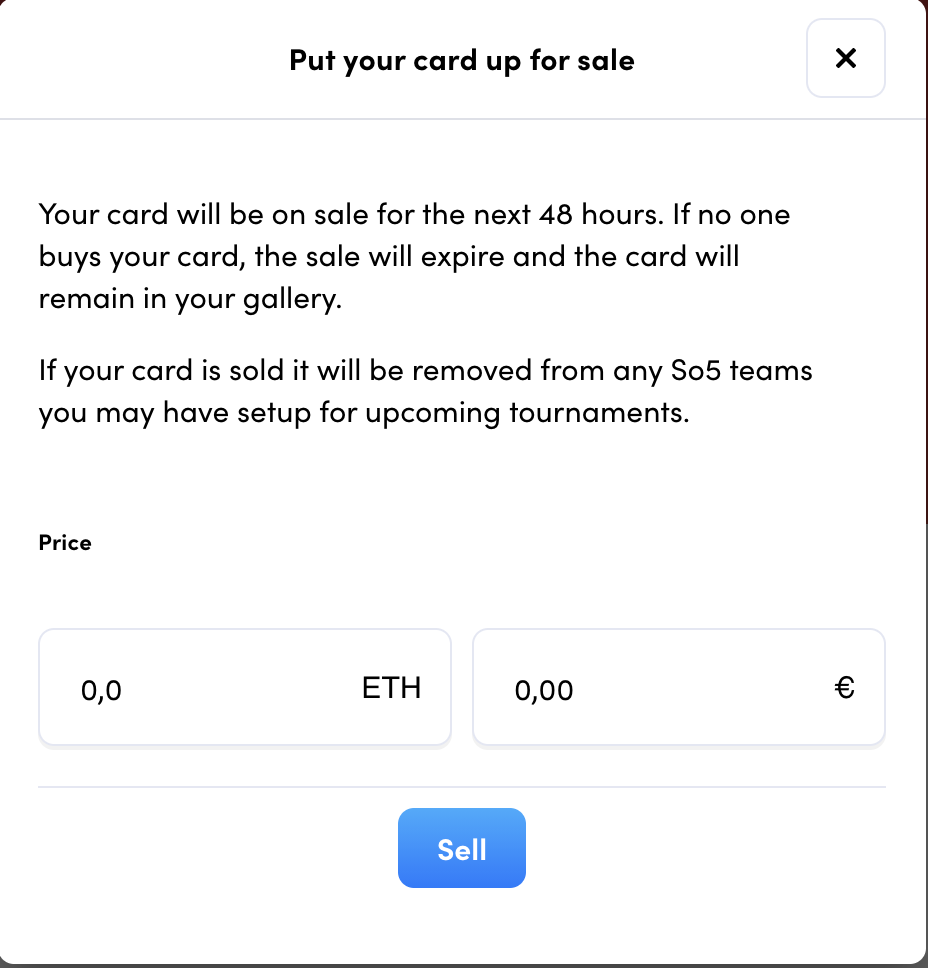Click the word "tournaments" in the second paragraph
The image size is (928, 968).
click(598, 413)
